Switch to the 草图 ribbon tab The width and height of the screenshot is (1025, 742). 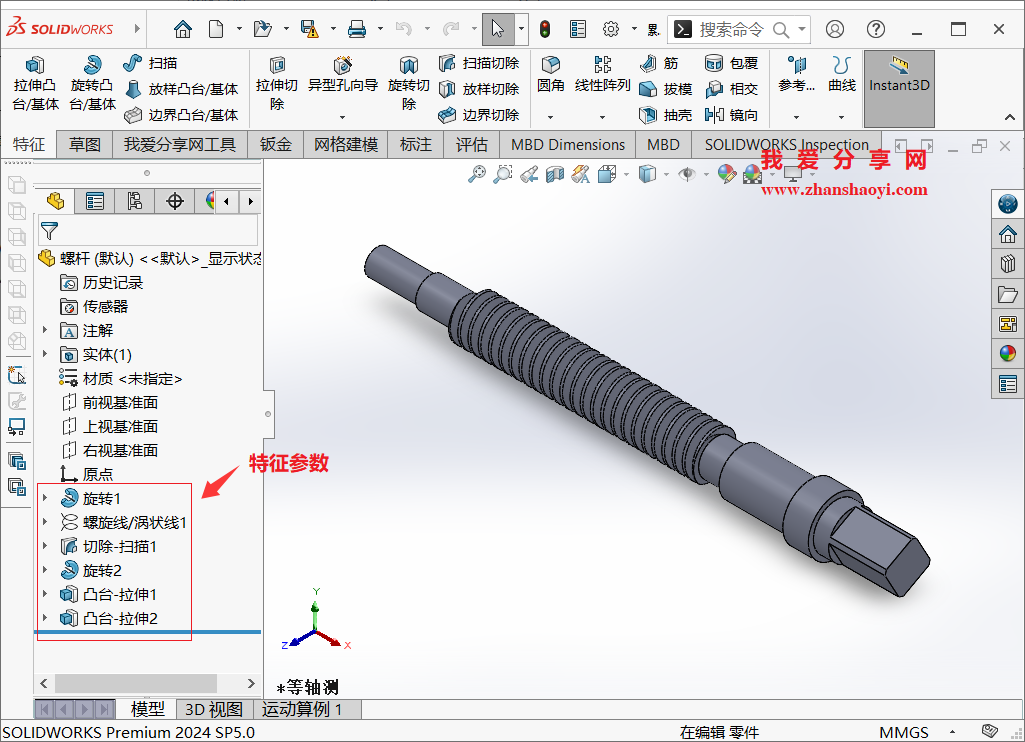pyautogui.click(x=84, y=144)
